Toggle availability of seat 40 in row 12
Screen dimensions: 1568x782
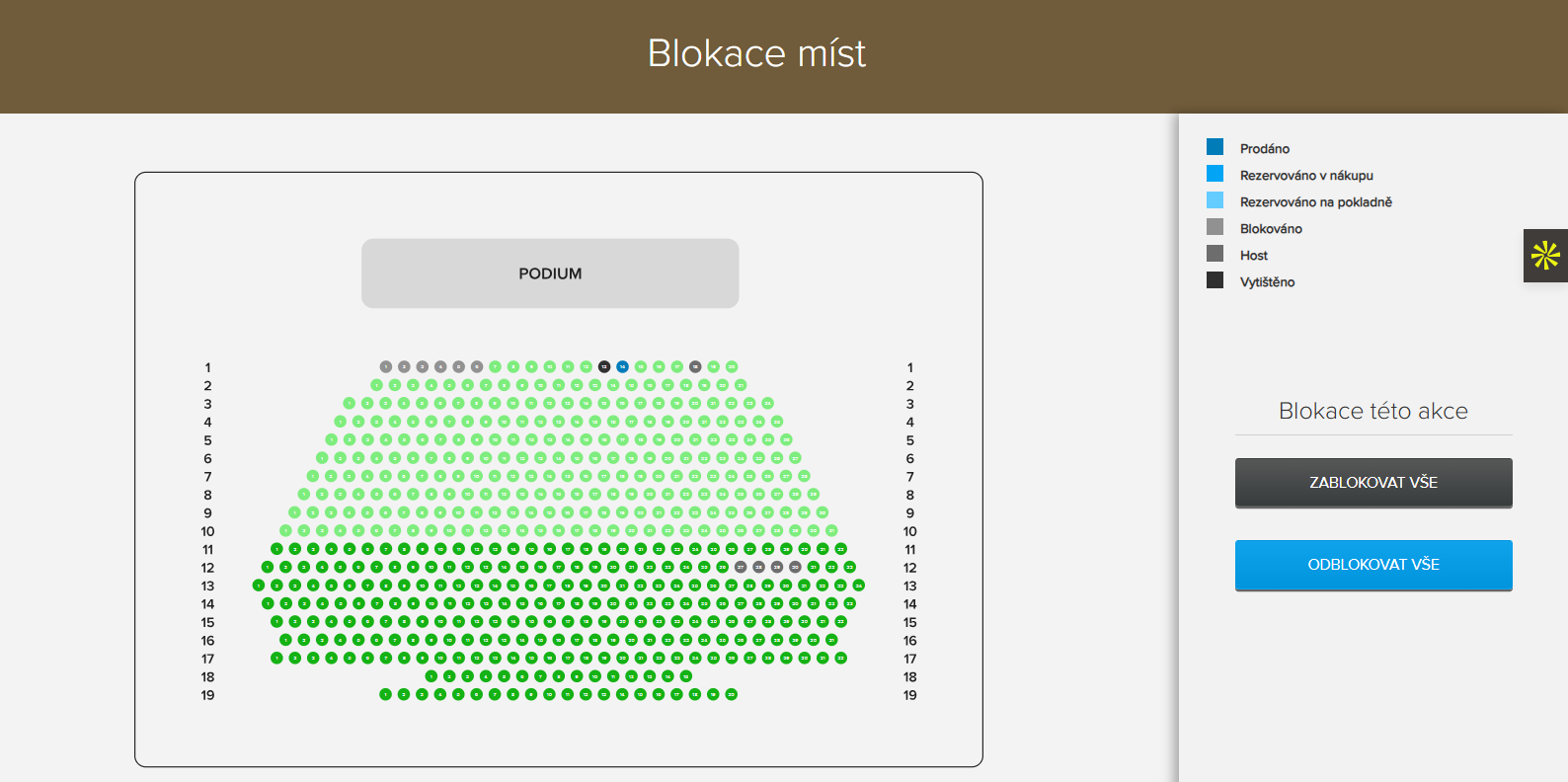tap(793, 567)
